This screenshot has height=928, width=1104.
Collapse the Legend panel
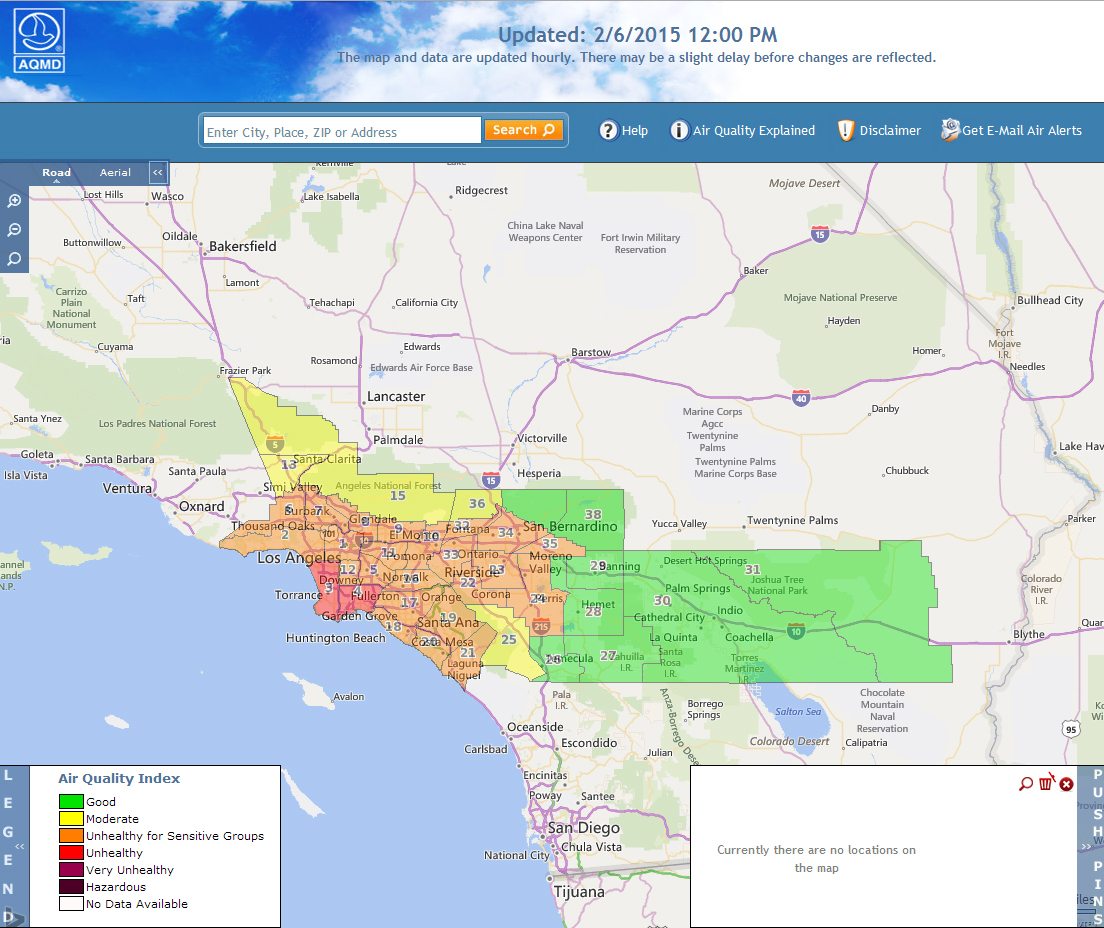point(19,847)
